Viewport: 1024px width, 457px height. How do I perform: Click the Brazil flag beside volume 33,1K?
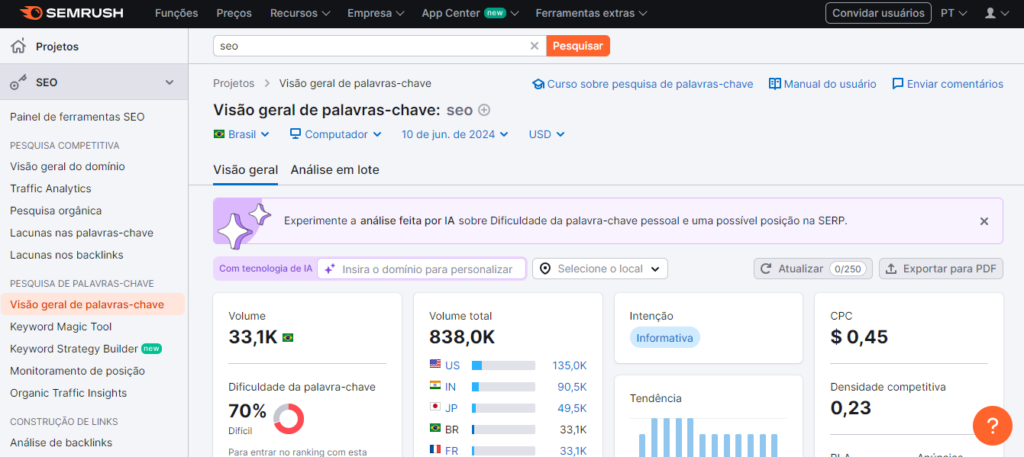[287, 338]
